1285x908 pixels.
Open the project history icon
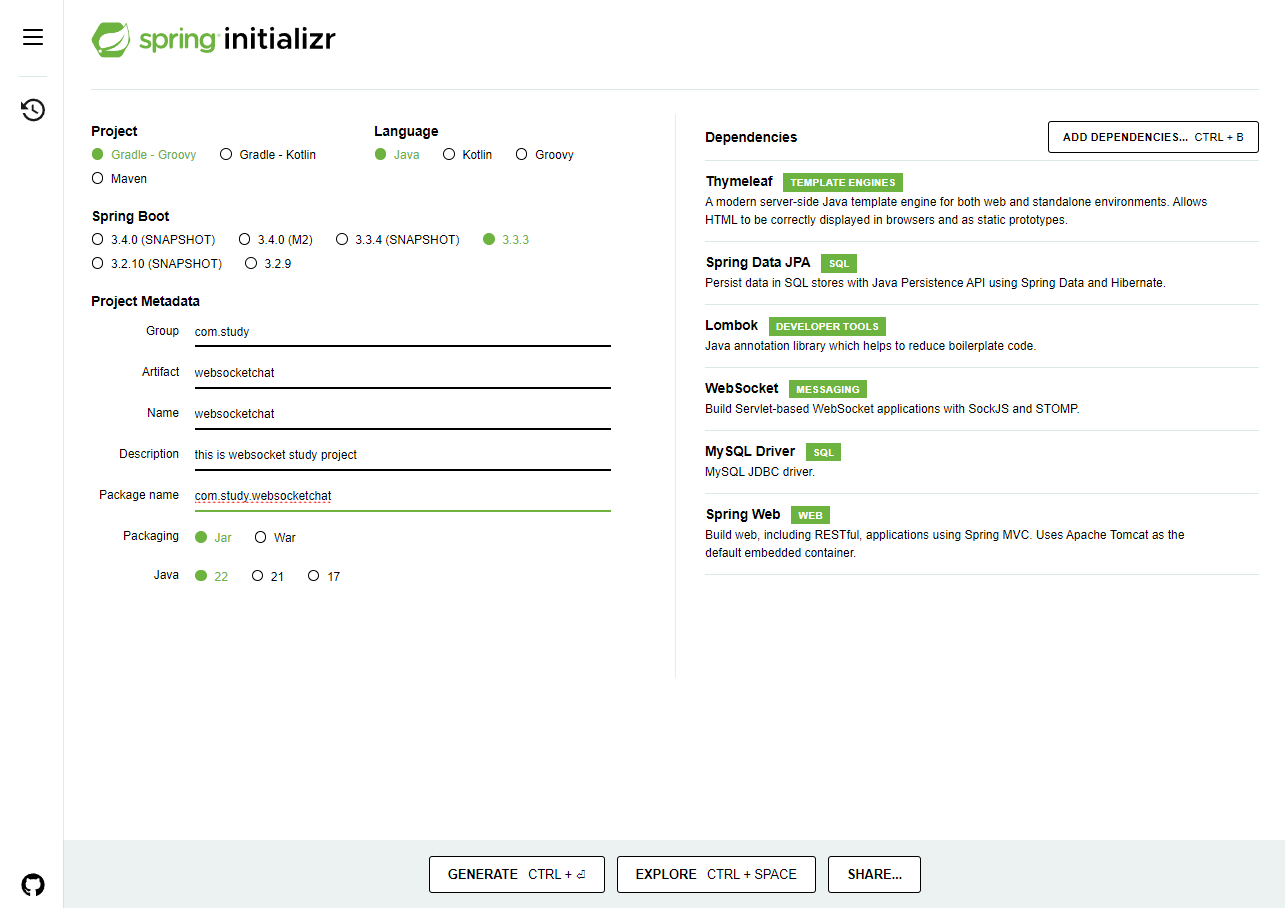pyautogui.click(x=33, y=110)
